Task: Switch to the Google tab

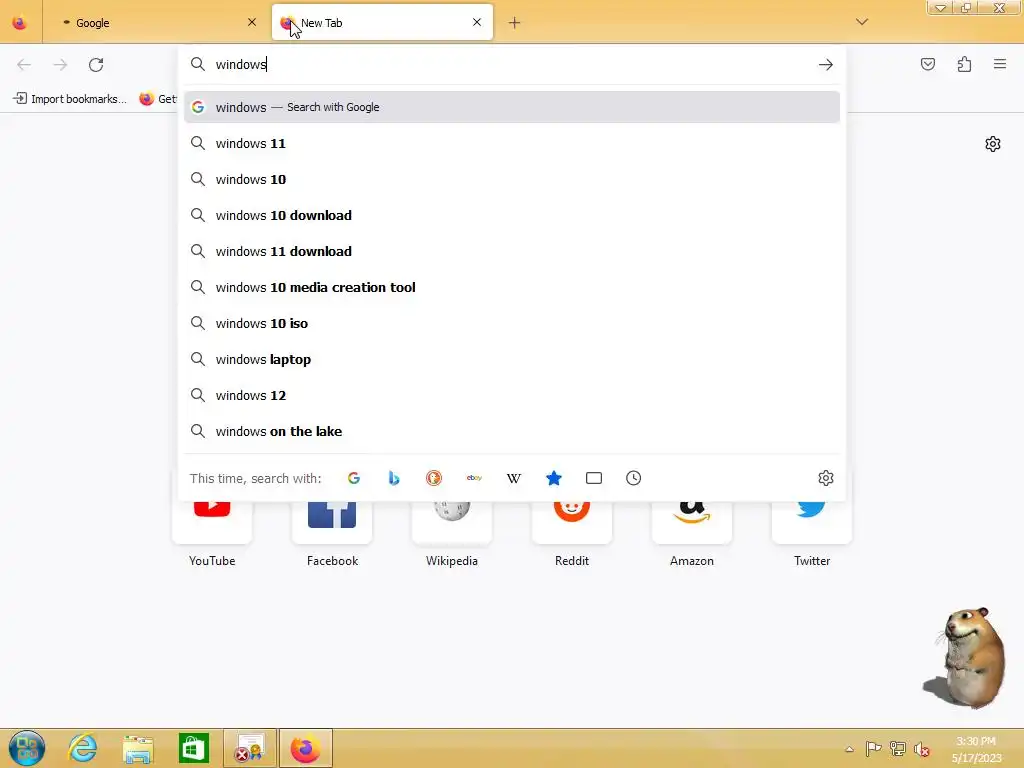Action: pyautogui.click(x=157, y=23)
